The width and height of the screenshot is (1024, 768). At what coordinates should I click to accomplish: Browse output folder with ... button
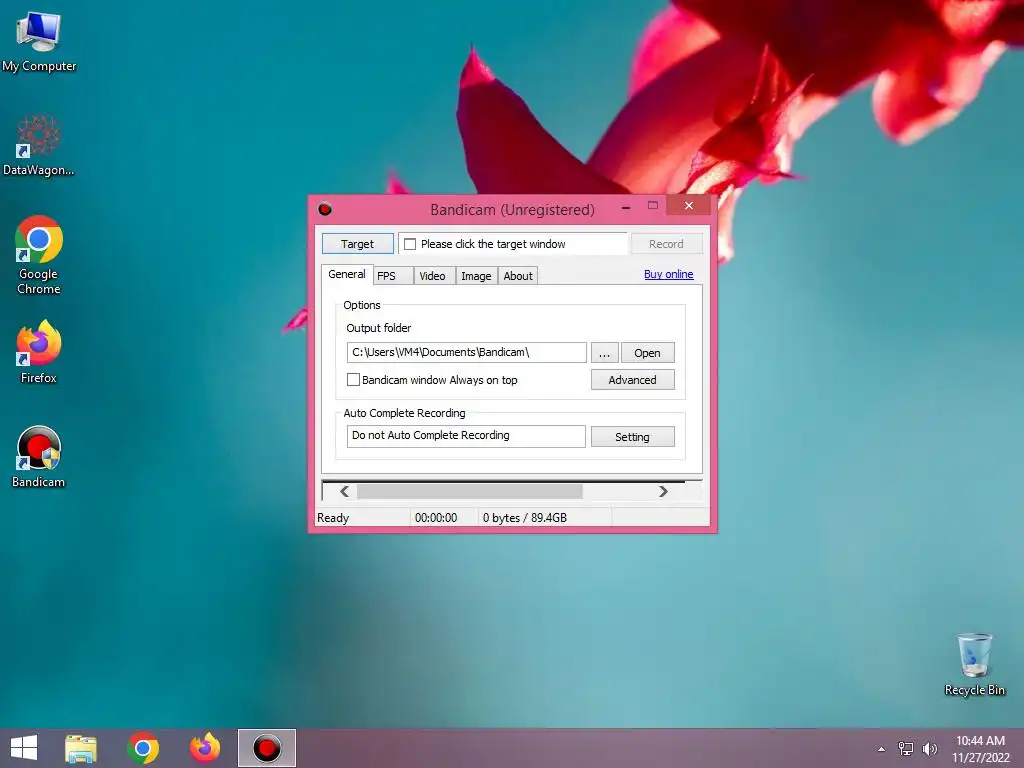click(605, 353)
